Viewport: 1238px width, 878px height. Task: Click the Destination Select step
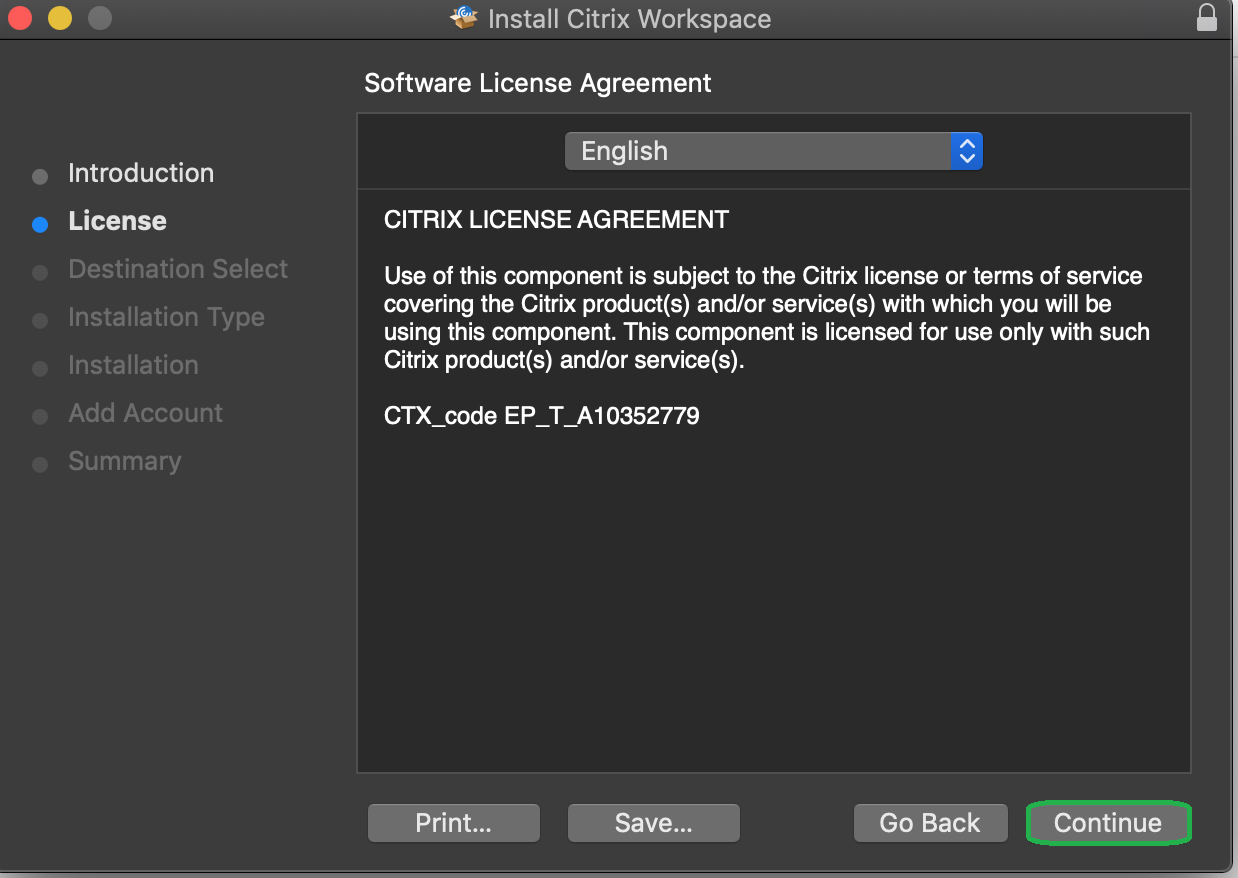pos(178,269)
